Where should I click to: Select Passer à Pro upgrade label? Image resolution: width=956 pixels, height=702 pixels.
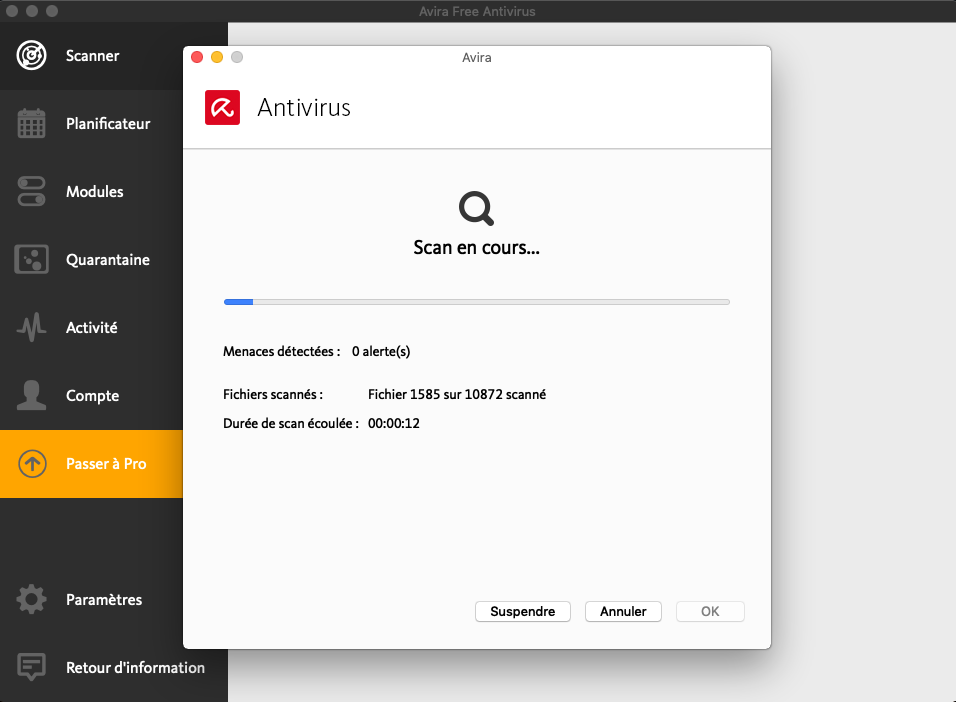pos(106,464)
